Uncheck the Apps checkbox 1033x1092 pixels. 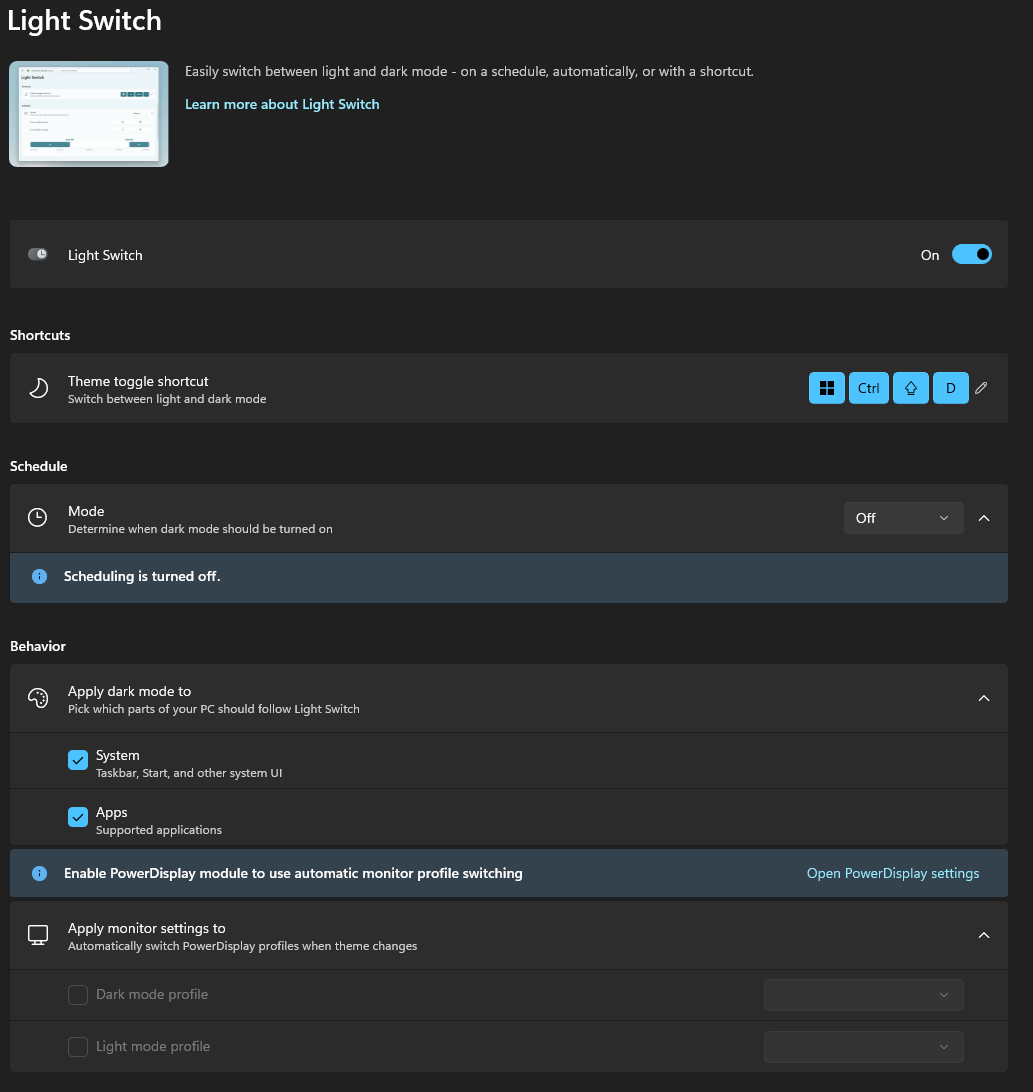pyautogui.click(x=78, y=817)
